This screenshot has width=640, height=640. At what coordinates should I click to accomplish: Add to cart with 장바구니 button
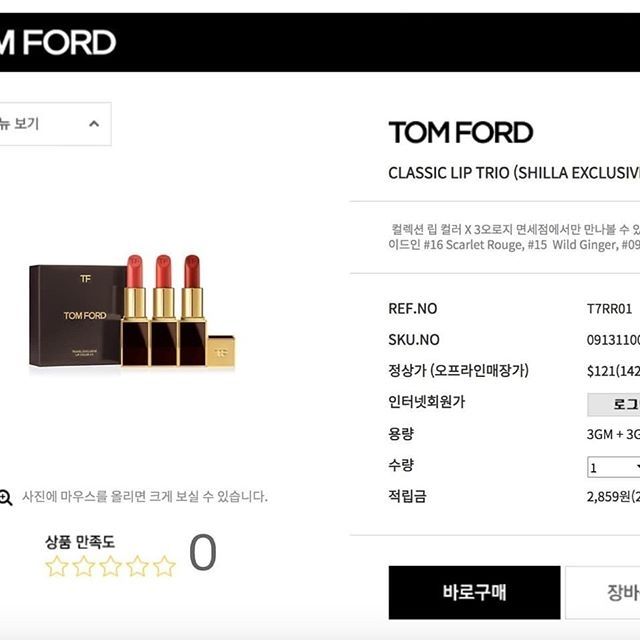click(602, 592)
